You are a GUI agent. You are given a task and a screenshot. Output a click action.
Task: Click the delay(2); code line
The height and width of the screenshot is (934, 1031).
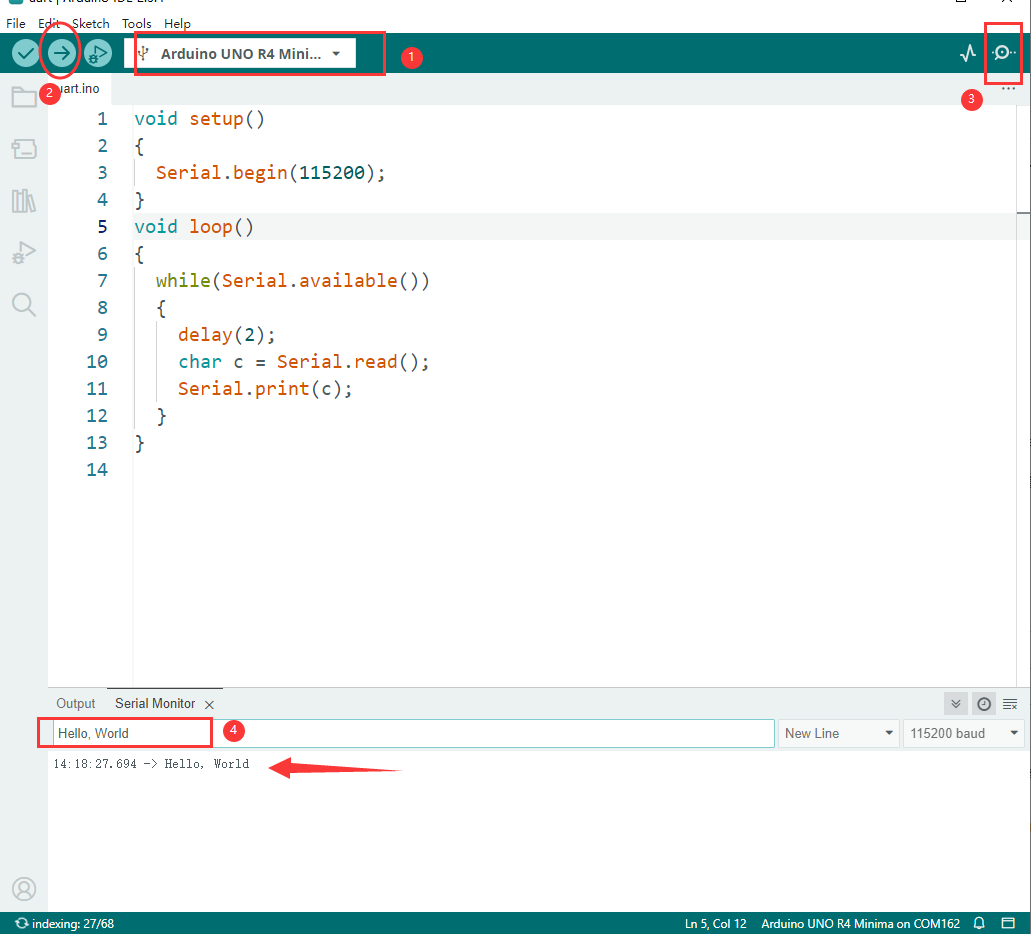click(227, 335)
